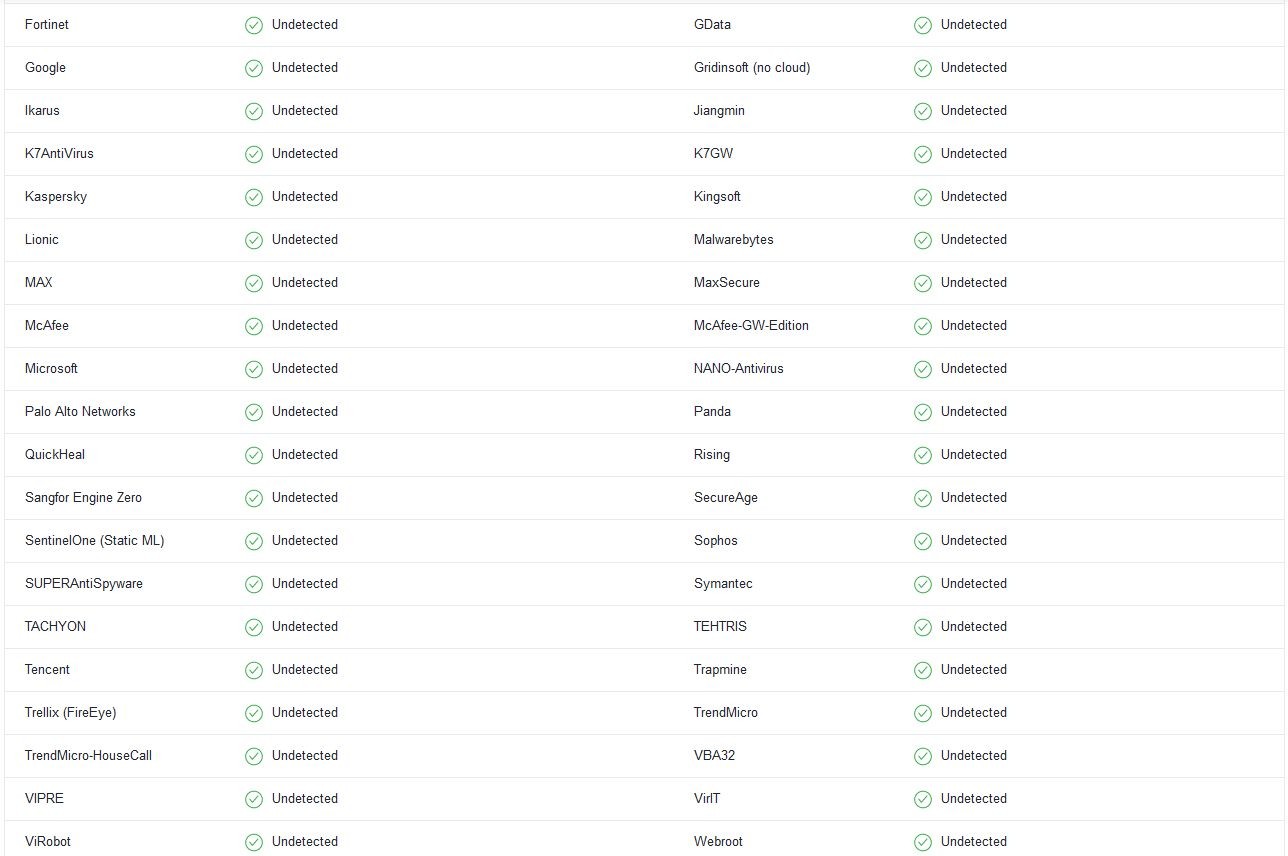This screenshot has height=856, width=1288.
Task: Click the check icon next to Tencent
Action: [254, 670]
